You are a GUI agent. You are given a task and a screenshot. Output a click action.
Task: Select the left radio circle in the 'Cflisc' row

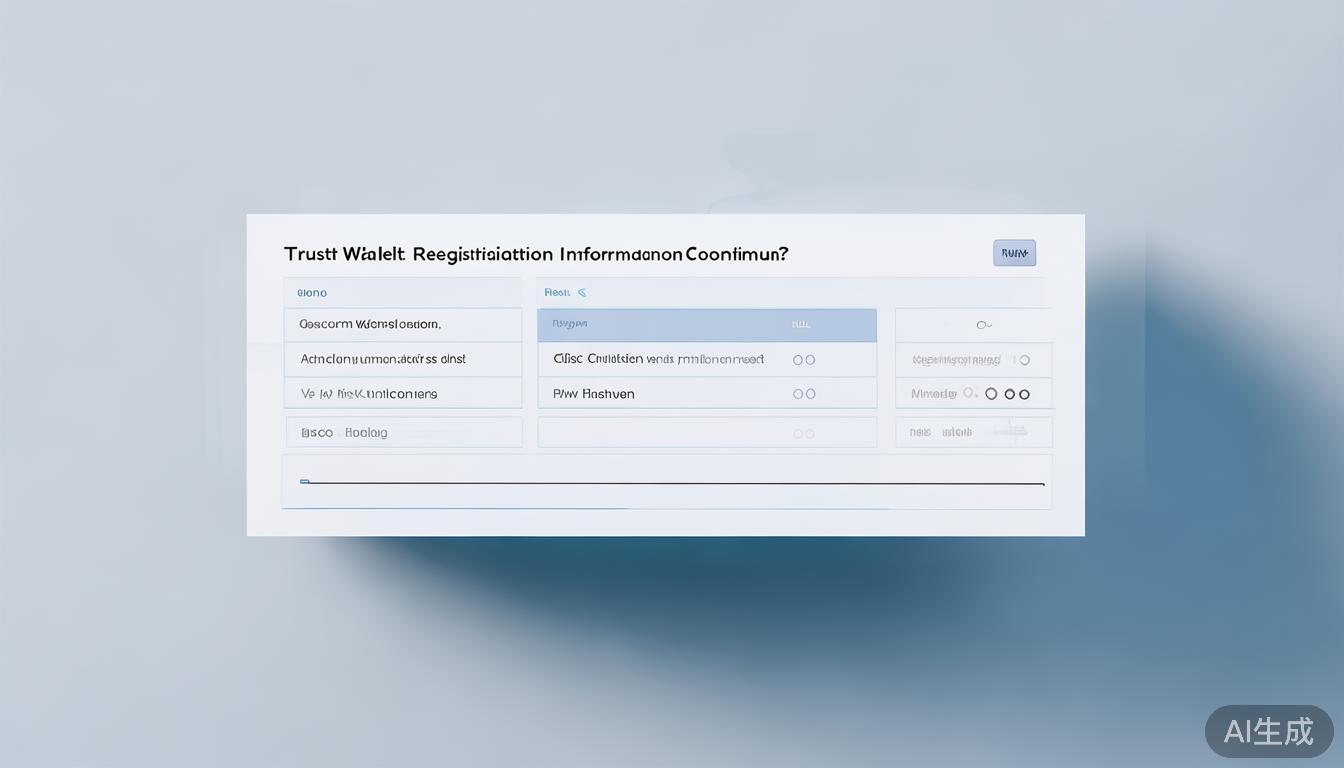798,360
